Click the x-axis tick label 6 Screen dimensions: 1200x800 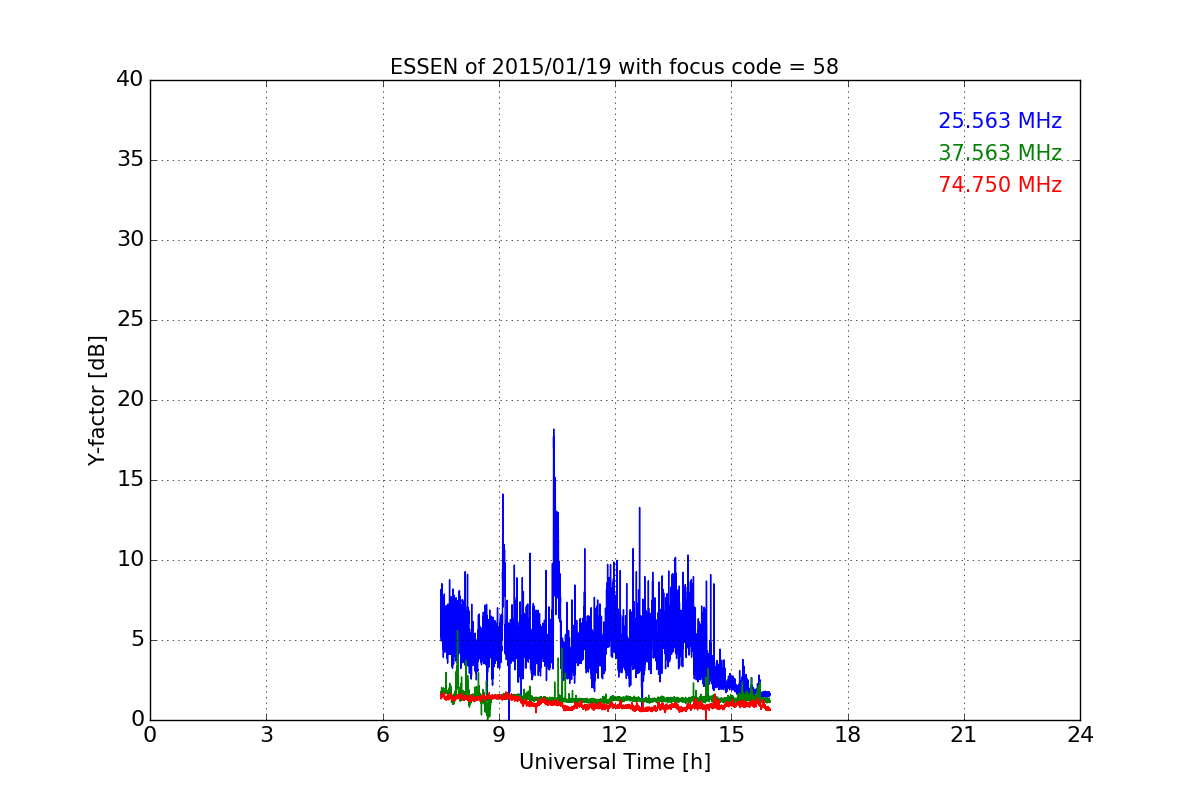382,735
